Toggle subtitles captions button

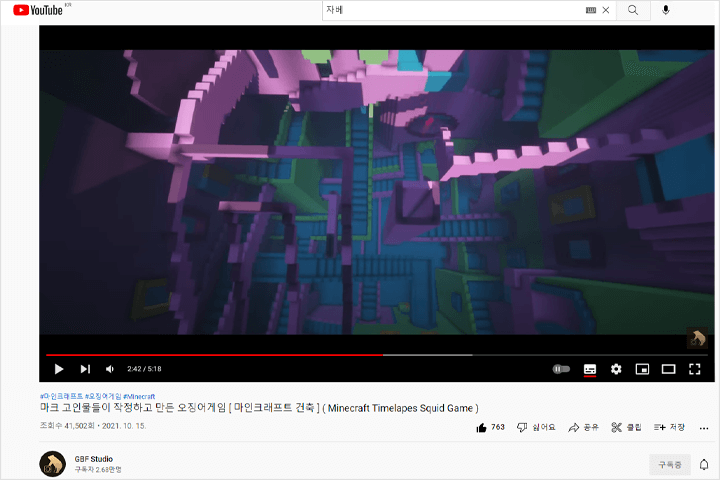(x=590, y=369)
